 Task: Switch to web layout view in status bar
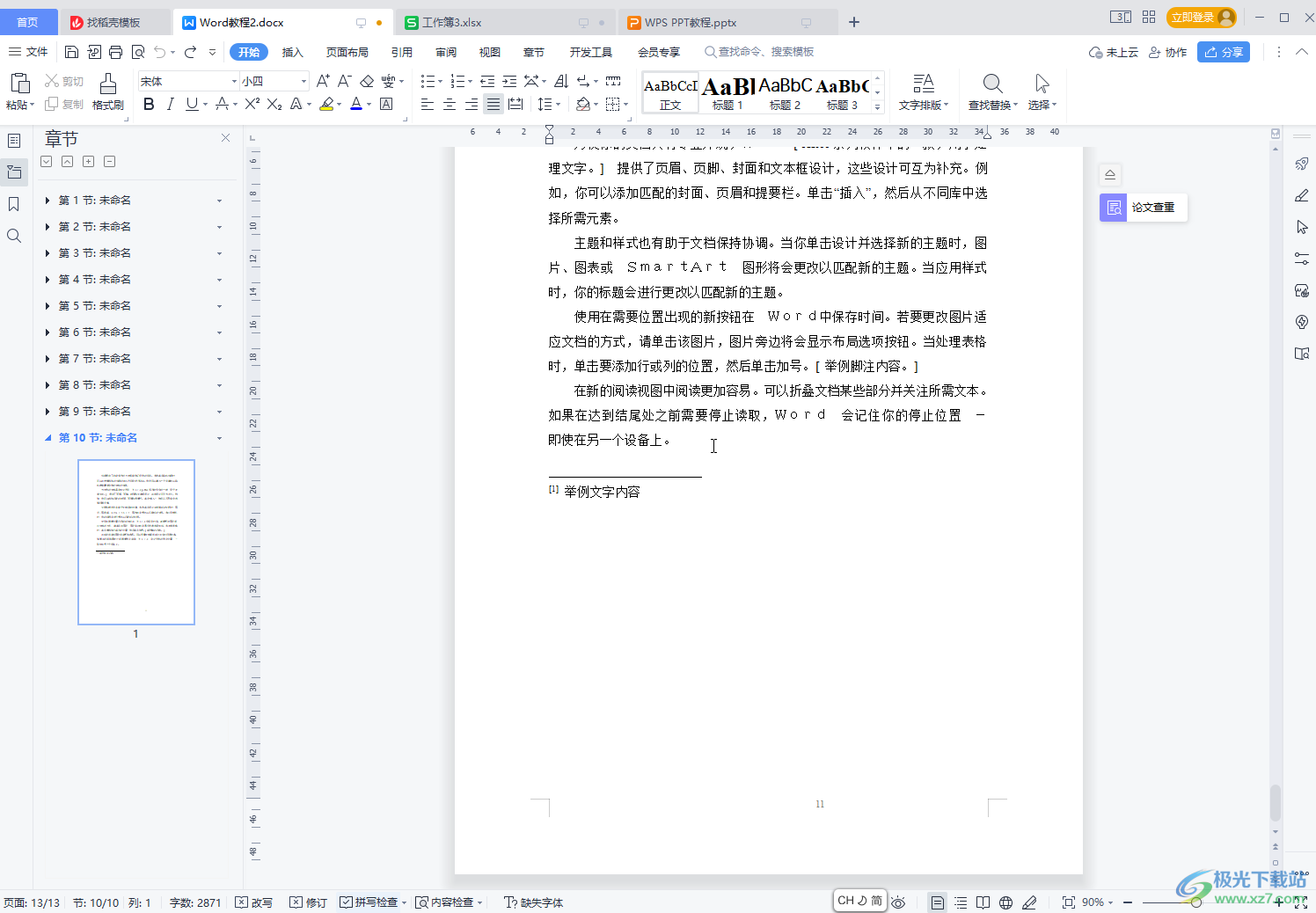(x=1006, y=902)
